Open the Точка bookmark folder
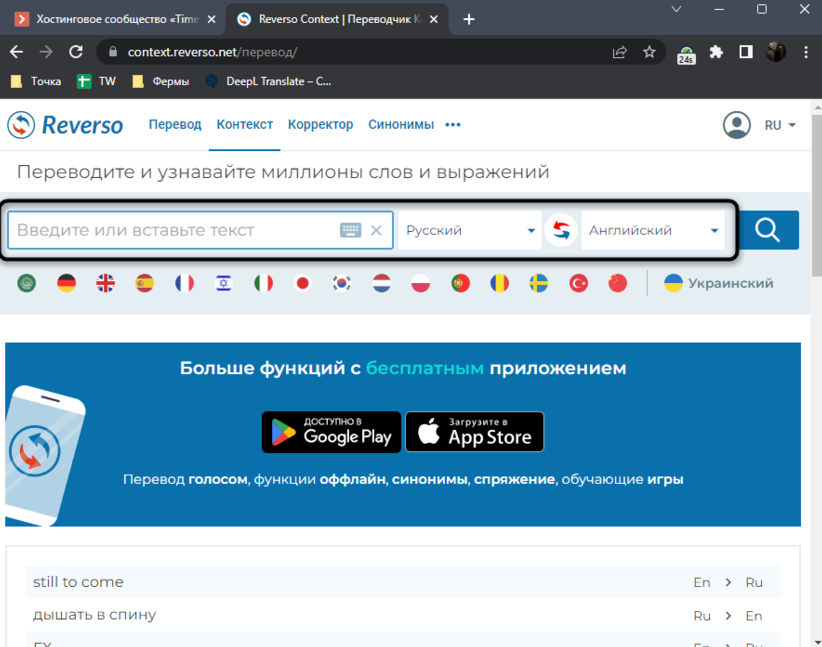 pos(36,81)
